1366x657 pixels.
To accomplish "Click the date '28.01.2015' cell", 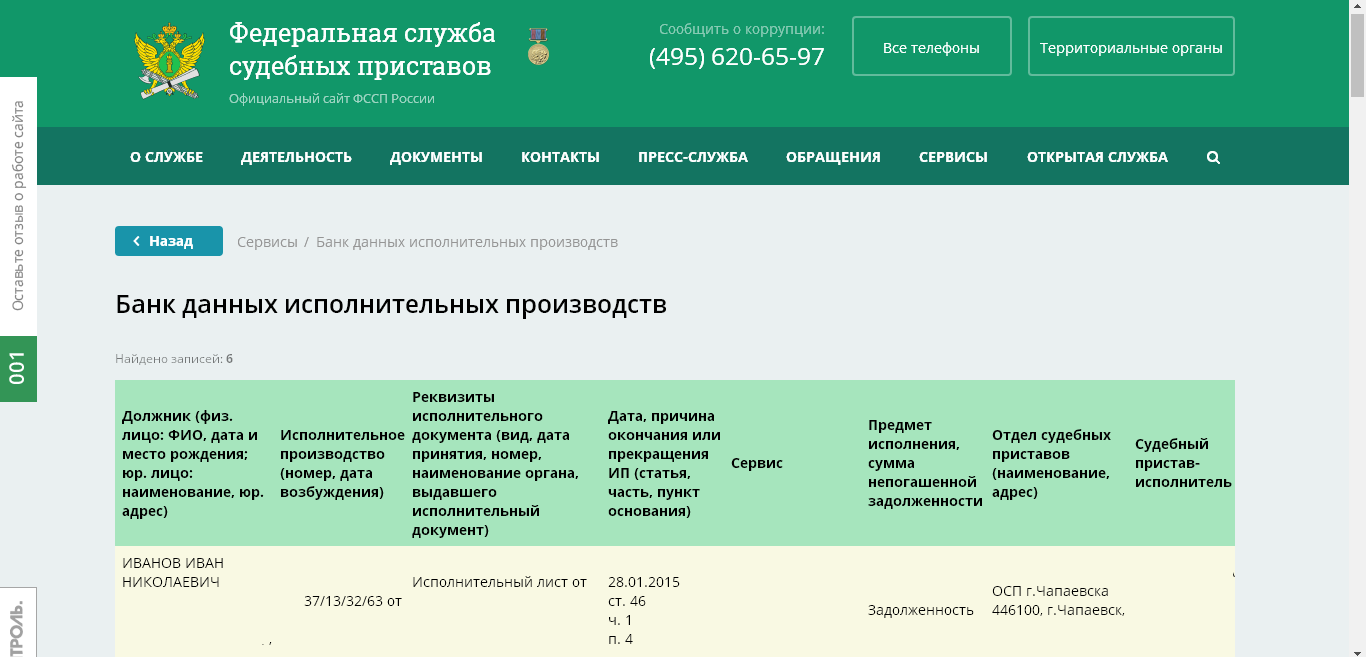I will pos(643,582).
